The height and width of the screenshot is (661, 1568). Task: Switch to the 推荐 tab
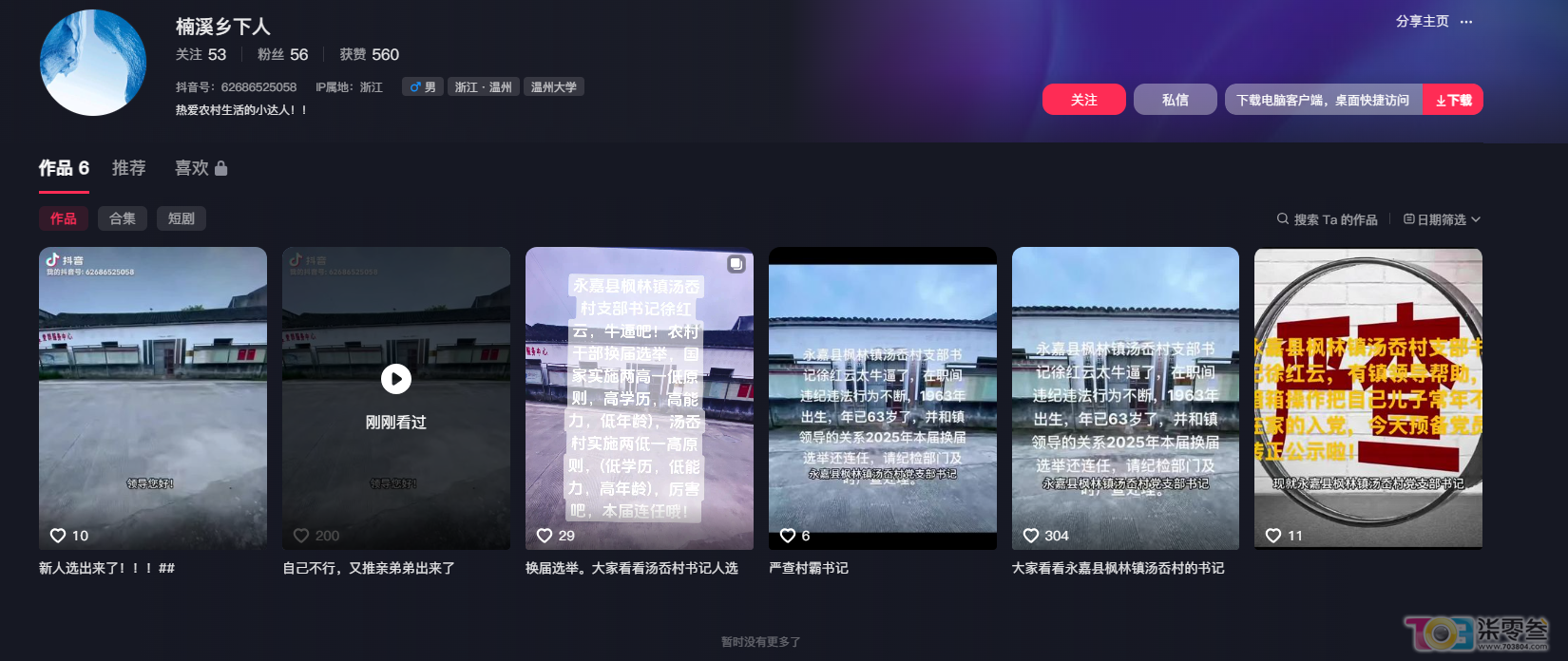pos(129,168)
